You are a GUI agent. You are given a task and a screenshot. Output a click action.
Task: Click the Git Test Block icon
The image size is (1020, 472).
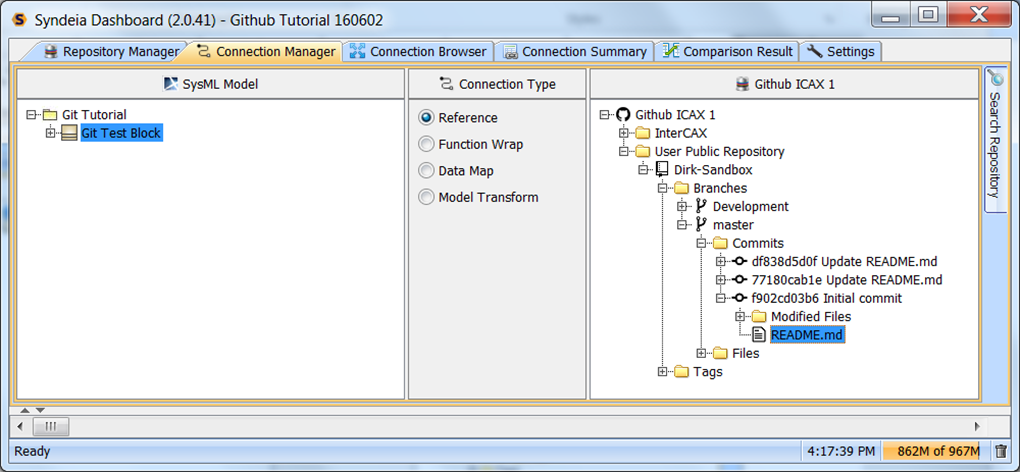pyautogui.click(x=69, y=133)
